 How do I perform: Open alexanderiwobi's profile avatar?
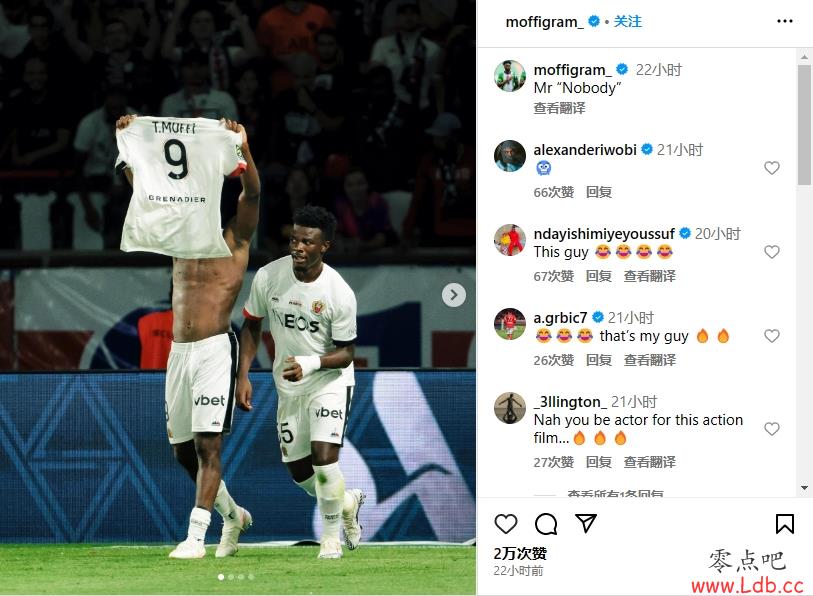(510, 156)
